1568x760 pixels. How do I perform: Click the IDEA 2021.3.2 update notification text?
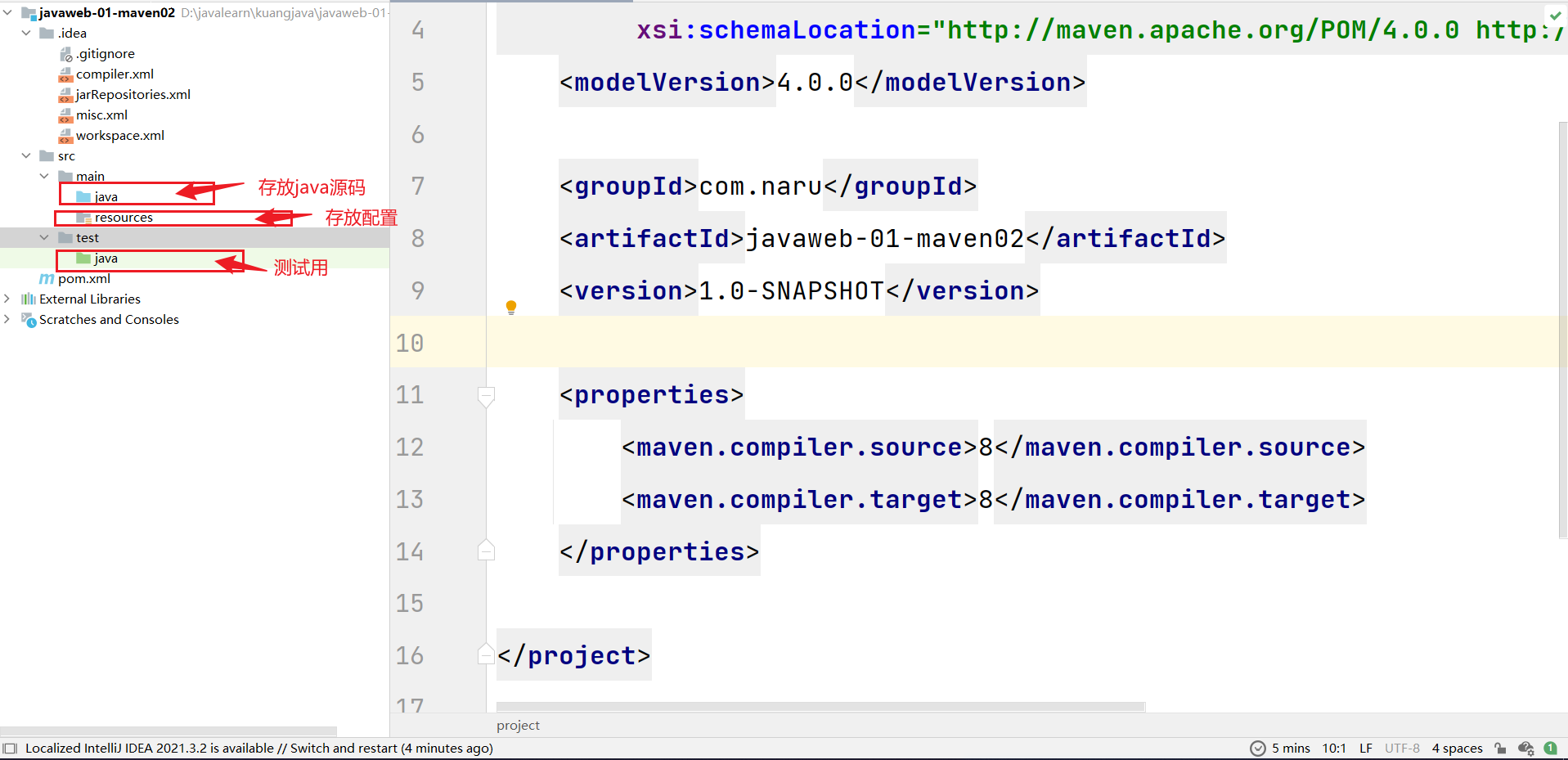pyautogui.click(x=259, y=749)
